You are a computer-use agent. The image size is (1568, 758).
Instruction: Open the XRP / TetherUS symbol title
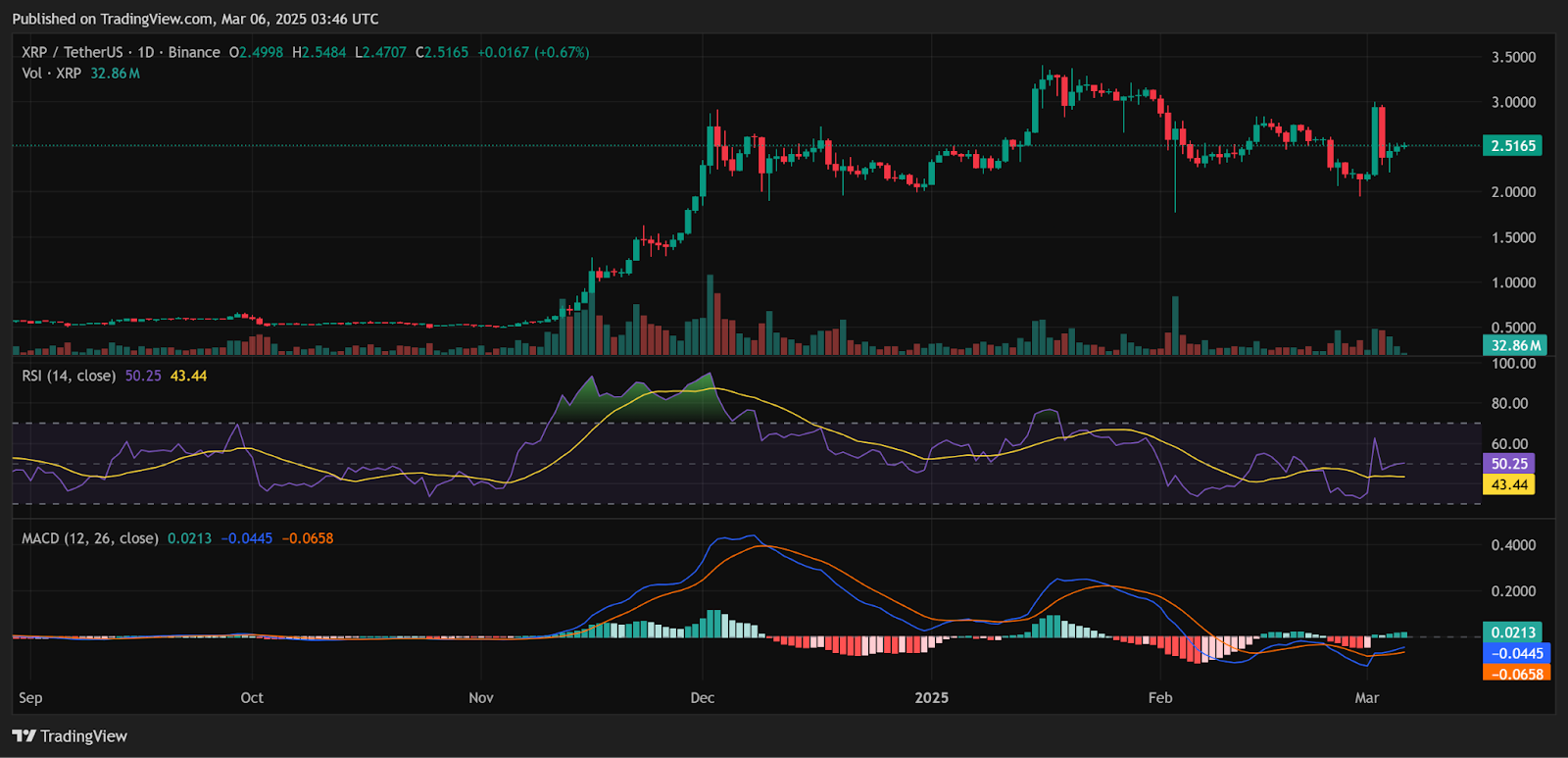73,52
